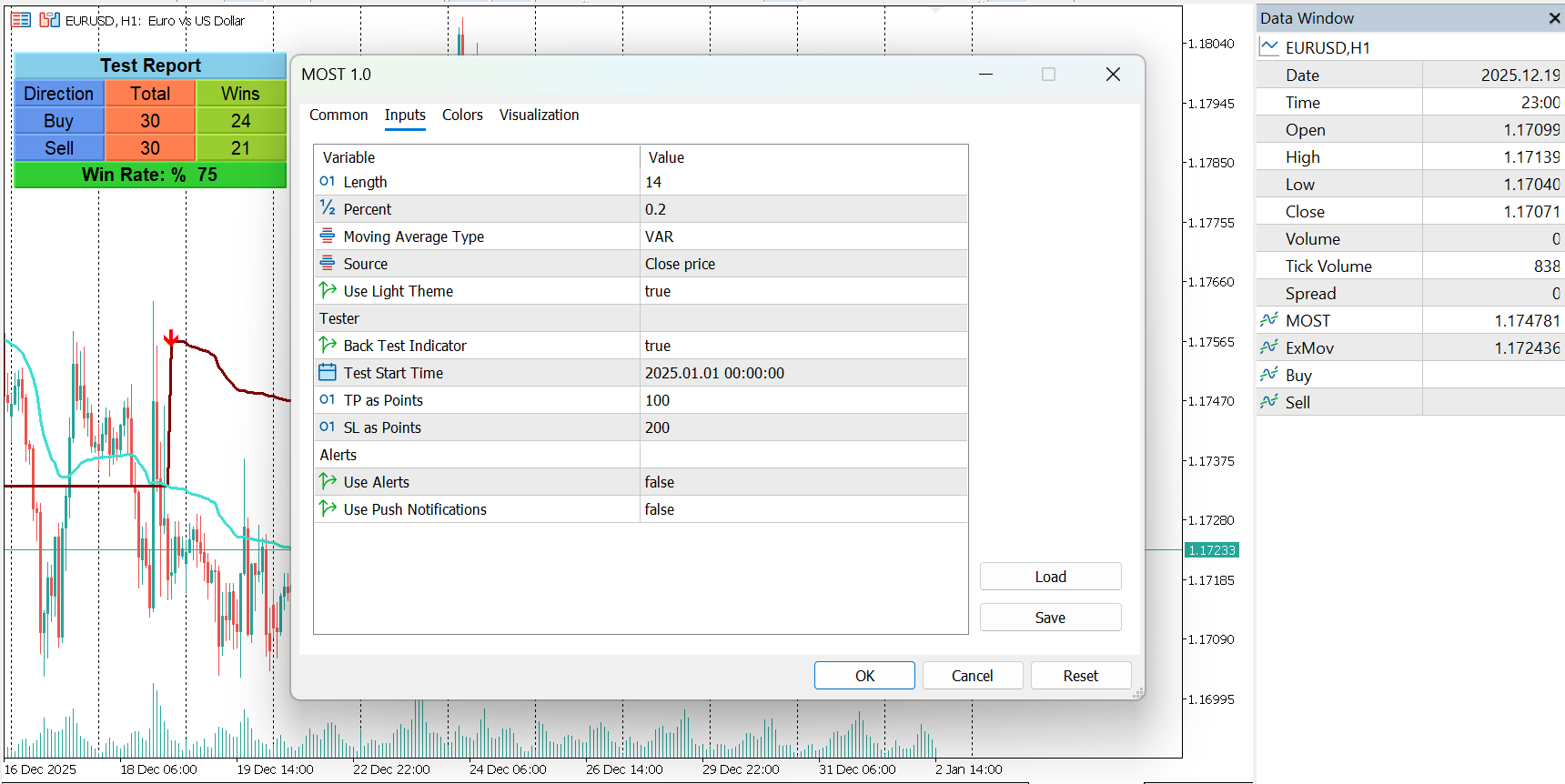Click the OK button
1565x784 pixels.
click(864, 676)
